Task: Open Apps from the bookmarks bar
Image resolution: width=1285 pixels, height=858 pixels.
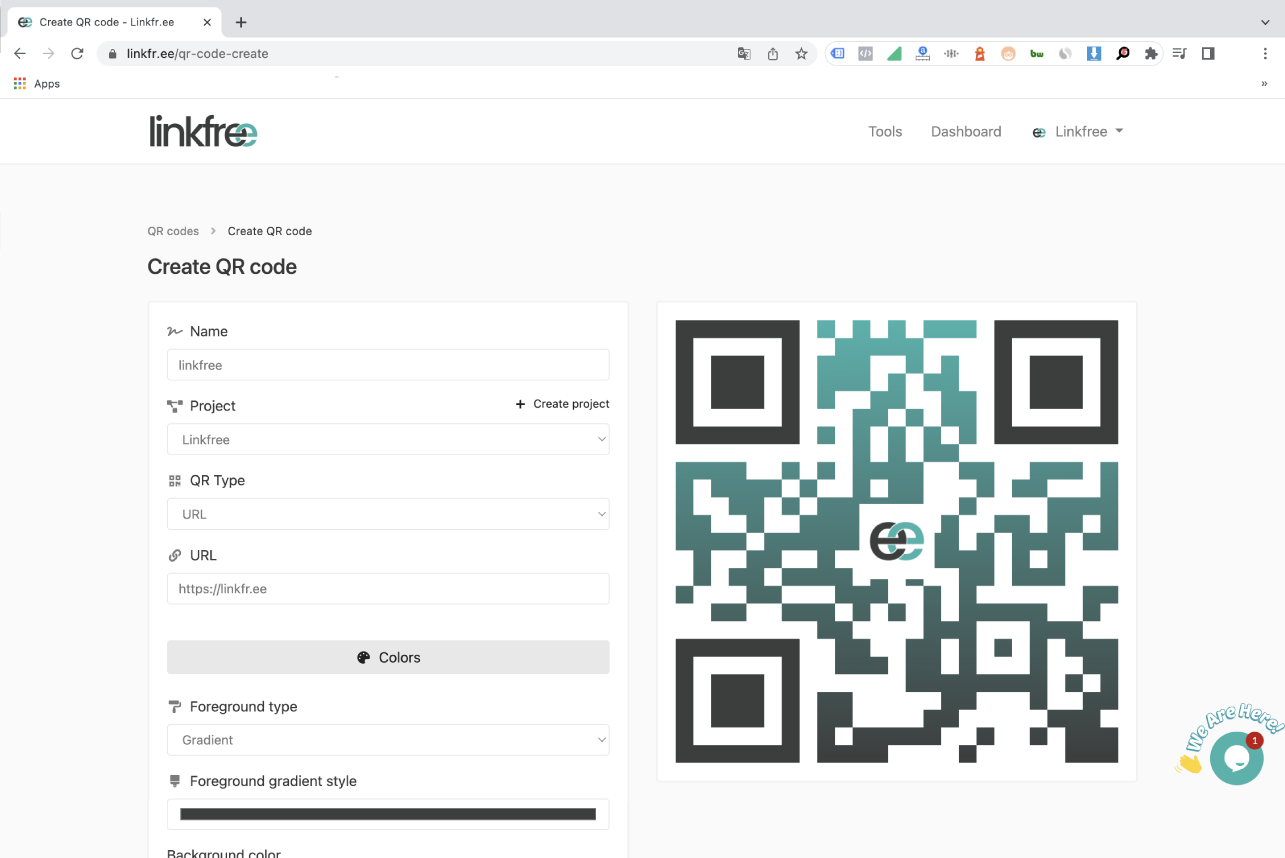Action: pyautogui.click(x=37, y=84)
